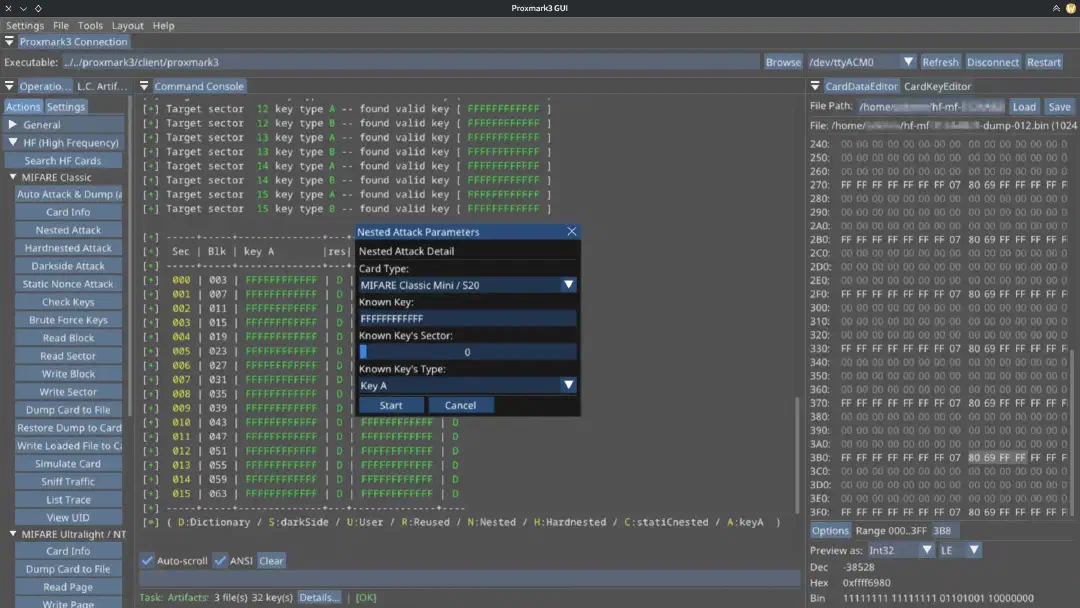
Task: Click Read Block
Action: pyautogui.click(x=68, y=337)
